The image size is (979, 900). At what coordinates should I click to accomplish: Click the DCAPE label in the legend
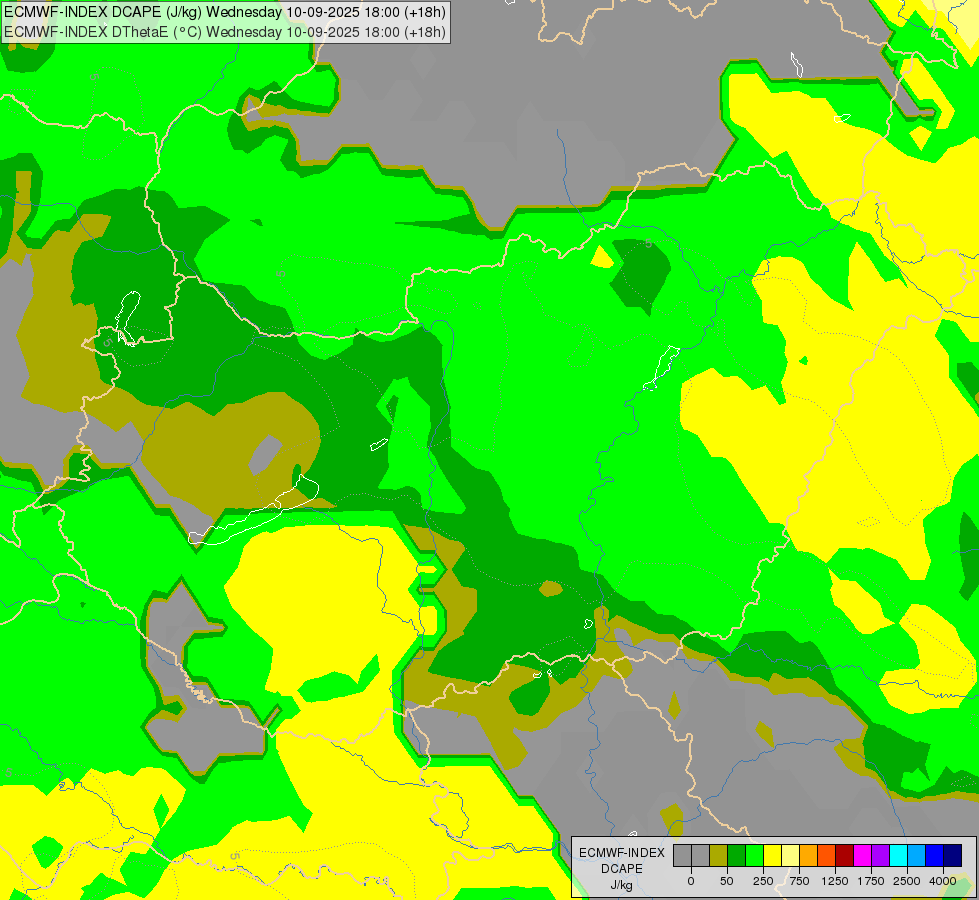(x=622, y=869)
